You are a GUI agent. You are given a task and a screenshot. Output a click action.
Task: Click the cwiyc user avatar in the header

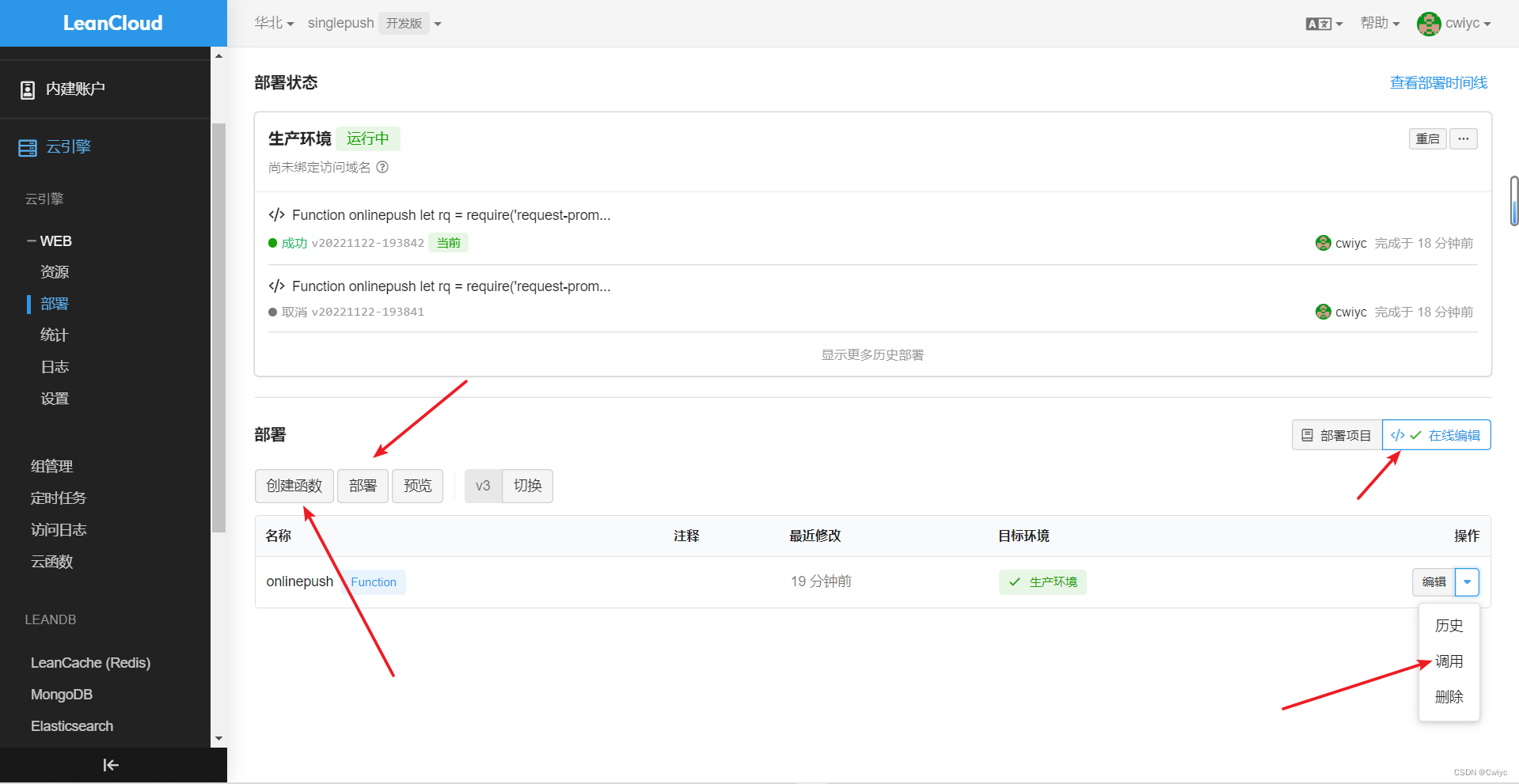[x=1429, y=24]
